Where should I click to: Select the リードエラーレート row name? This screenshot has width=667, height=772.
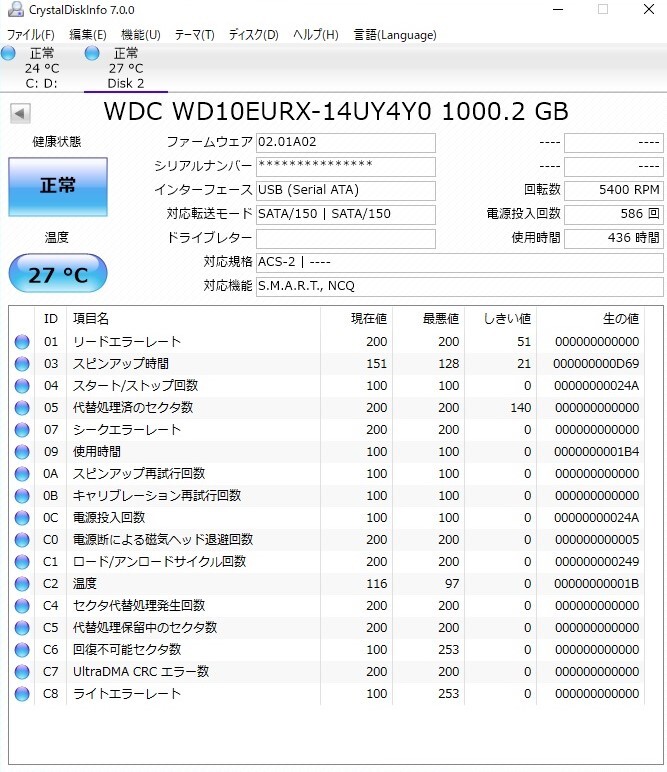[x=127, y=342]
